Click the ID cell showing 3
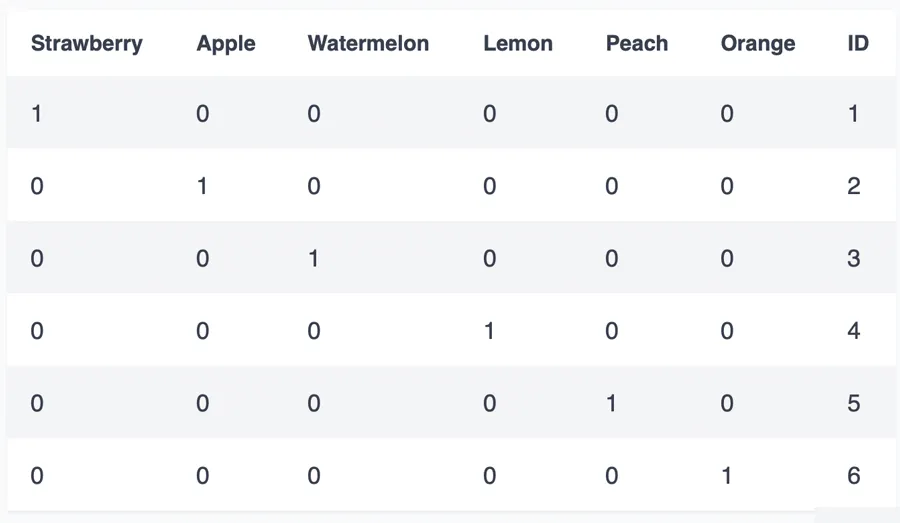Viewport: 900px width, 523px height. point(854,259)
